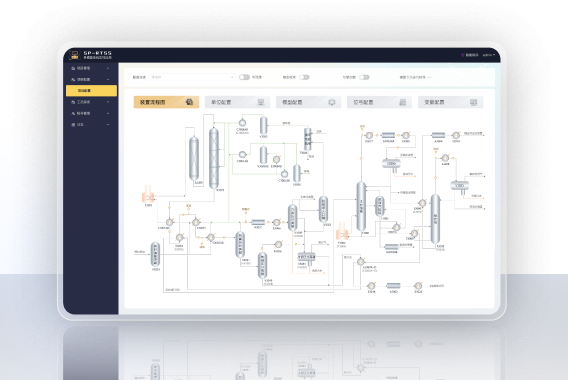Viewport: 568px width, 380px height.
Task: Select the horizontal drum above the center-right column
Action: 391,164
